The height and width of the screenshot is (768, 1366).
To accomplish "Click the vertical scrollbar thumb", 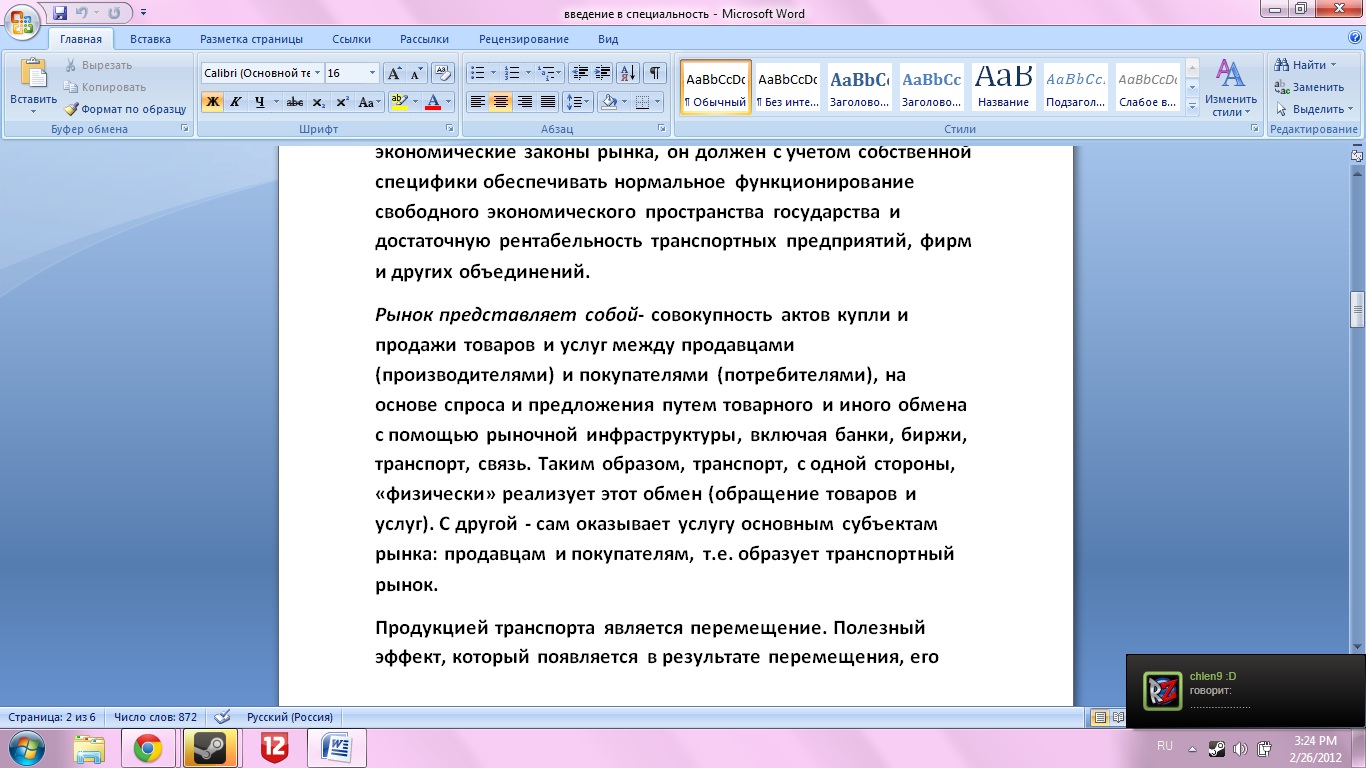I will coord(1357,310).
